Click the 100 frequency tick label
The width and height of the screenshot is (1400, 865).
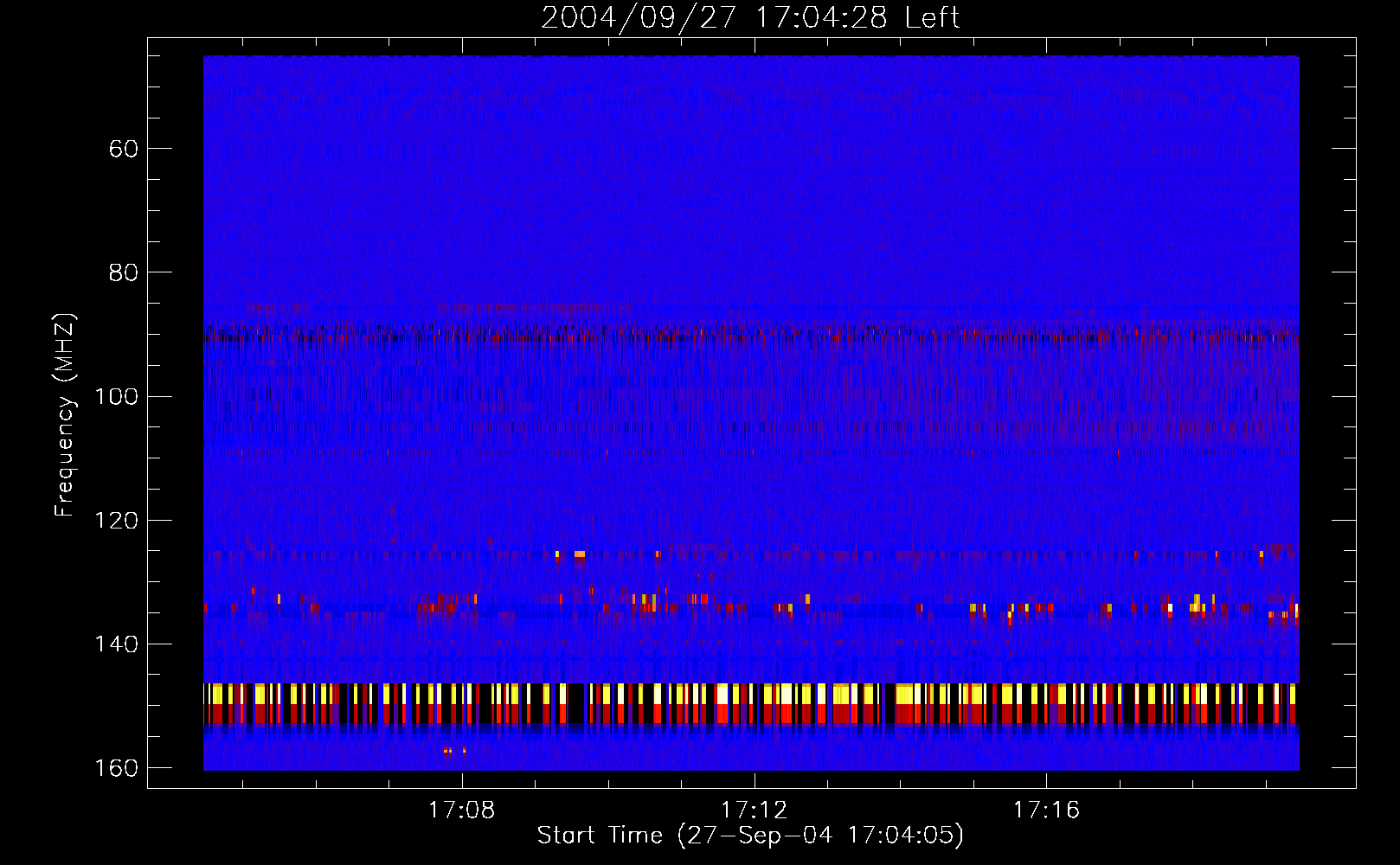coord(116,397)
